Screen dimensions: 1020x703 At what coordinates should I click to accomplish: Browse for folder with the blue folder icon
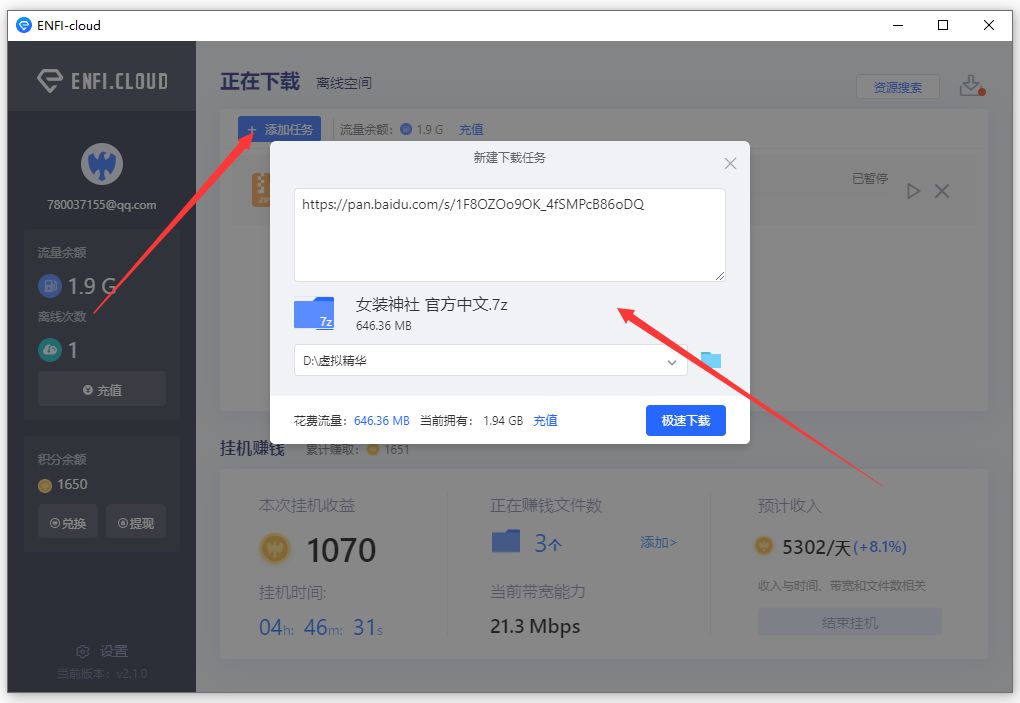[710, 360]
